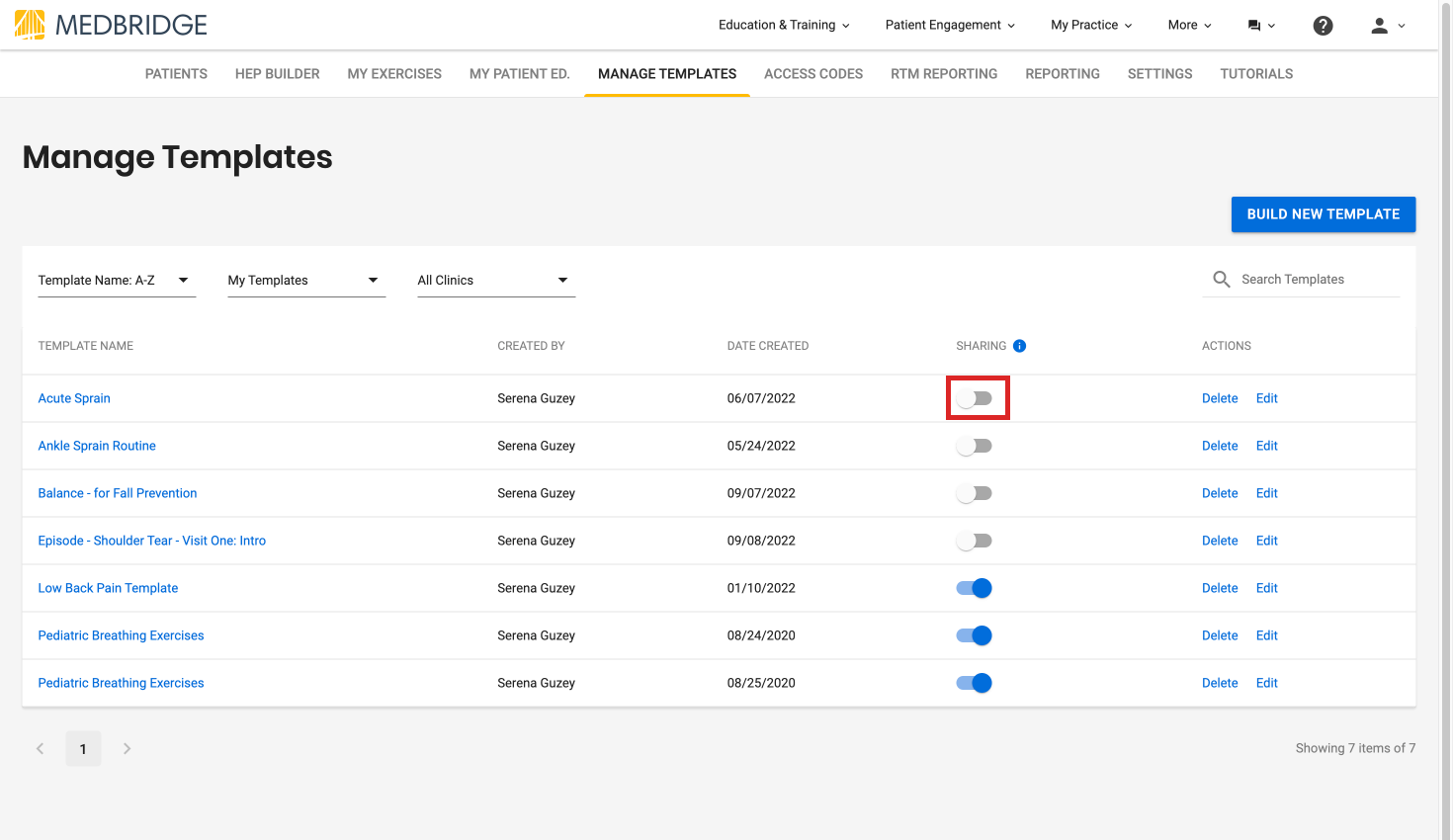This screenshot has width=1453, height=840.
Task: Open the help question mark icon
Action: coord(1323,26)
